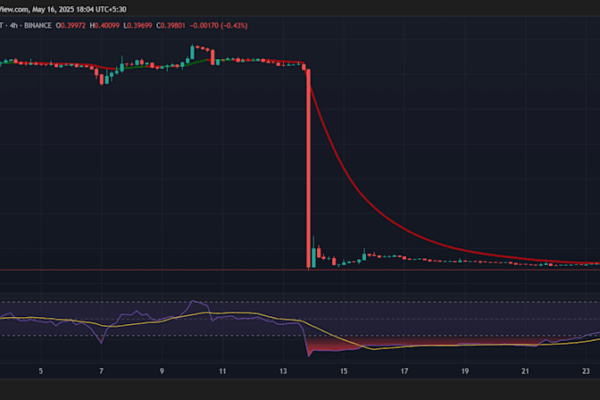This screenshot has width=600, height=400.
Task: Click the large red crash candlestick
Action: pos(308,168)
